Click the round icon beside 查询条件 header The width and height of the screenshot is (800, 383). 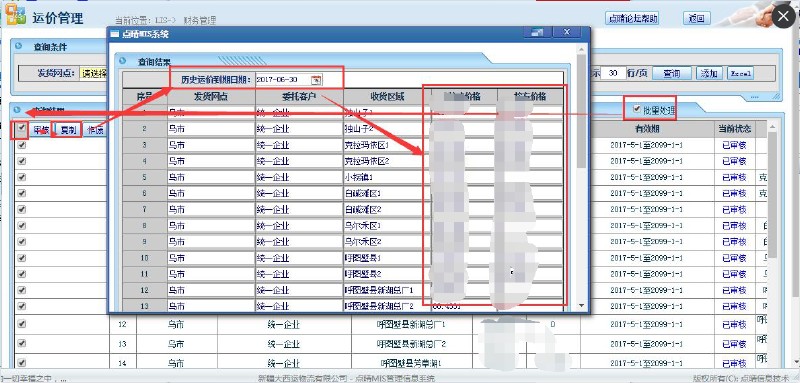19,46
